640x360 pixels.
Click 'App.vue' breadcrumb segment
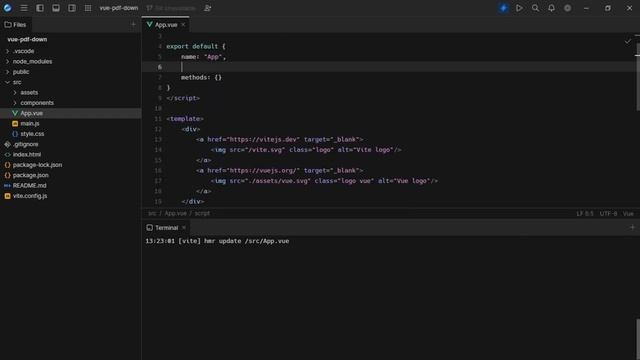[x=176, y=213]
